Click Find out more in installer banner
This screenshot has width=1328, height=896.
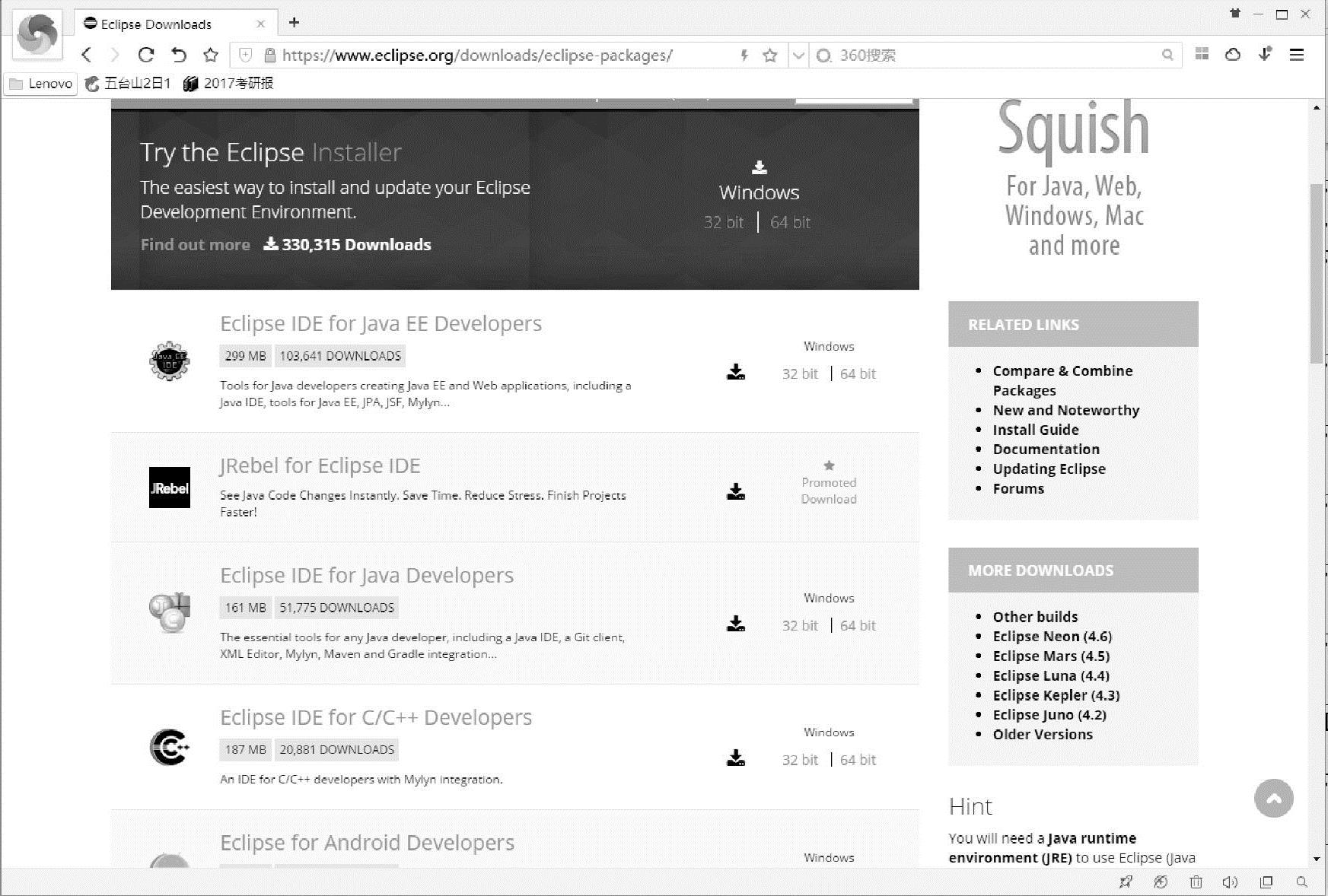[195, 245]
